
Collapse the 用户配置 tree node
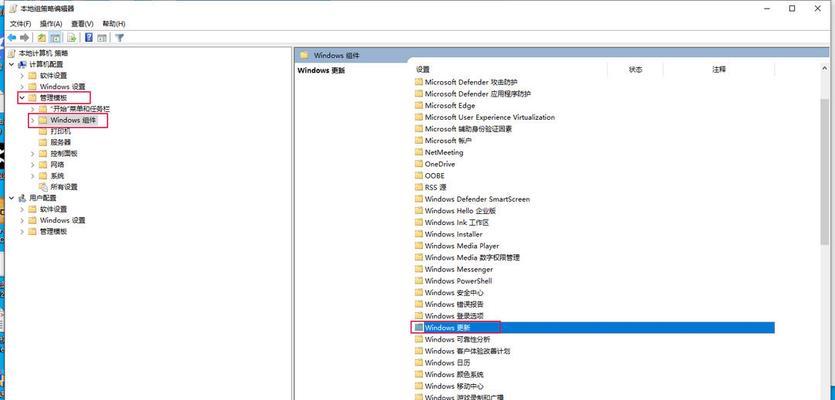[12, 198]
